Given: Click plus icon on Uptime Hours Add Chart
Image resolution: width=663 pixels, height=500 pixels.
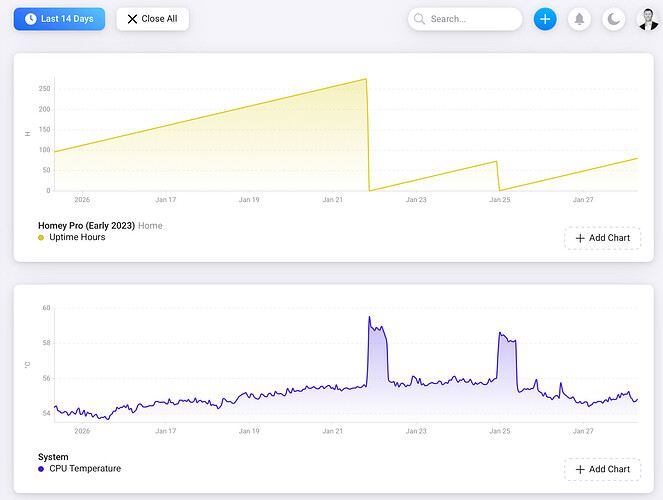Looking at the screenshot, I should coord(580,238).
